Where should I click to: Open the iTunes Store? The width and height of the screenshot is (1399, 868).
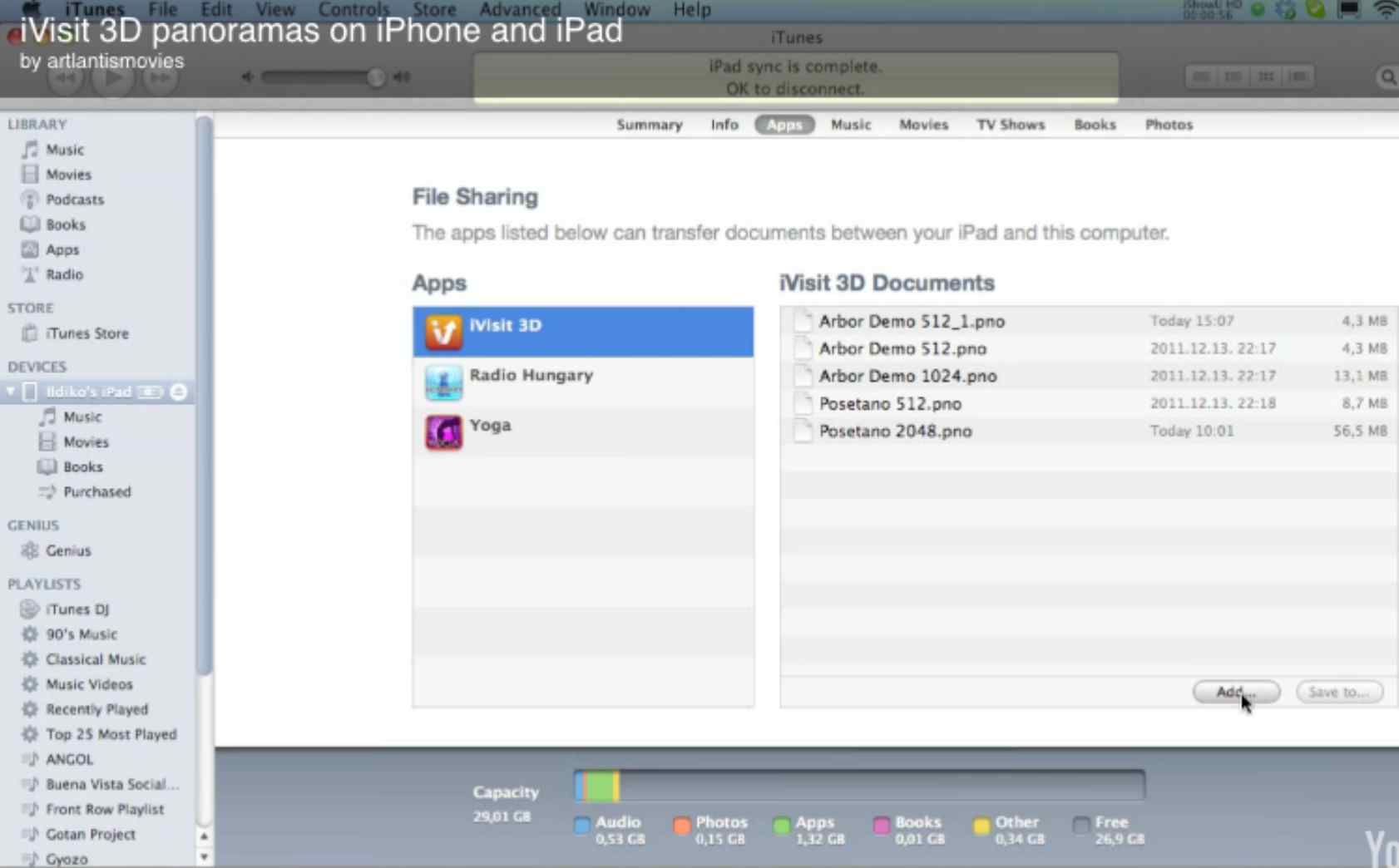(87, 333)
